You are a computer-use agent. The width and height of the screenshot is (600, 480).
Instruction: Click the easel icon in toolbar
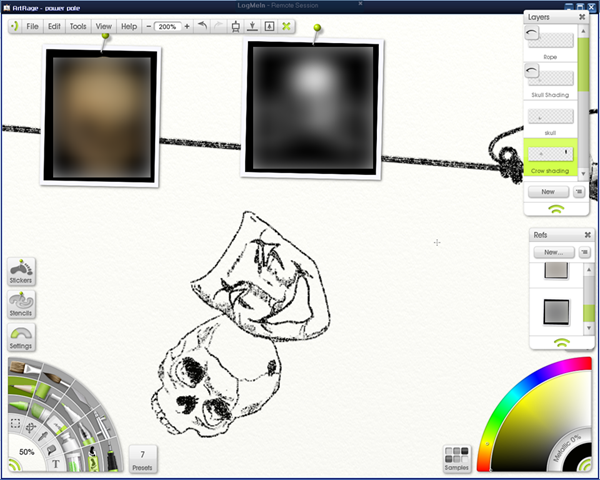pos(235,26)
